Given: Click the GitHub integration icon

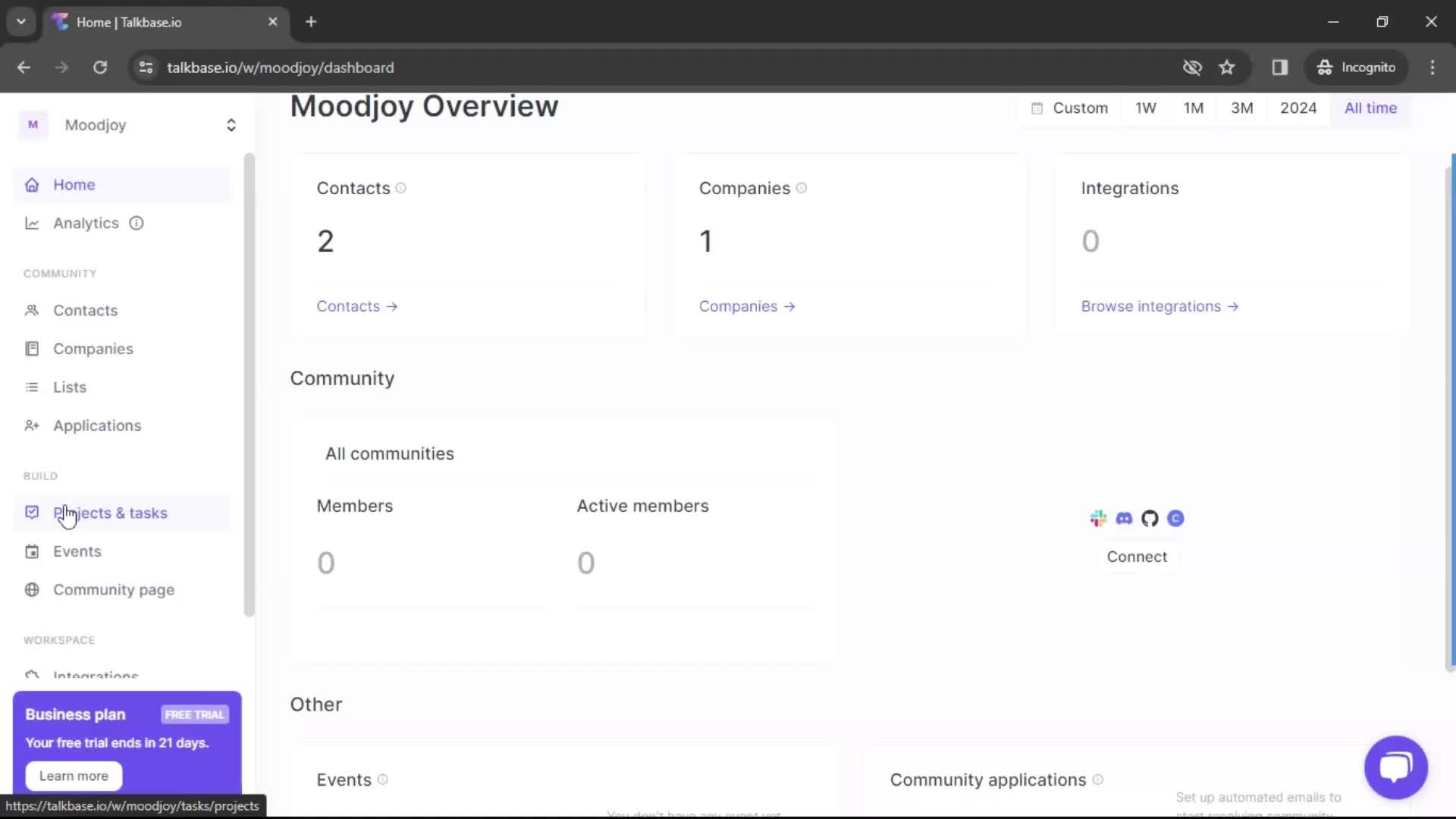Looking at the screenshot, I should point(1150,519).
